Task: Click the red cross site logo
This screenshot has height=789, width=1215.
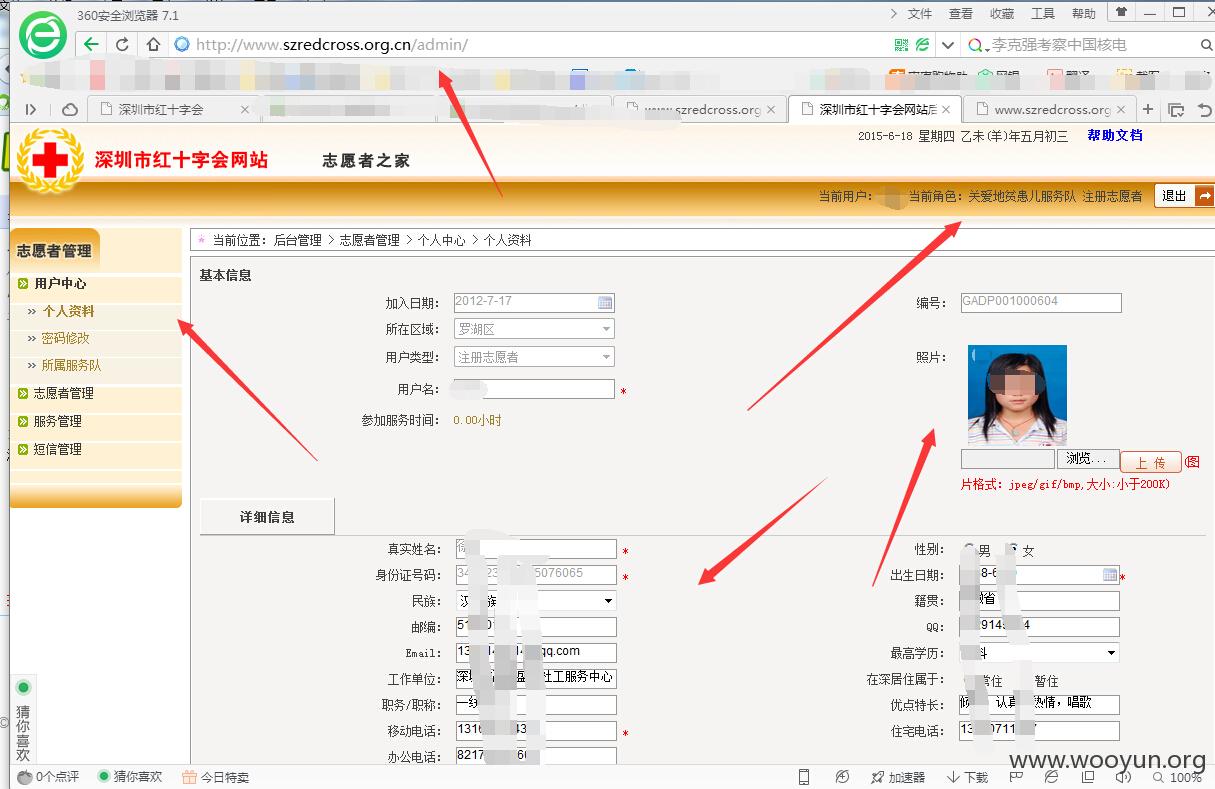Action: (51, 160)
